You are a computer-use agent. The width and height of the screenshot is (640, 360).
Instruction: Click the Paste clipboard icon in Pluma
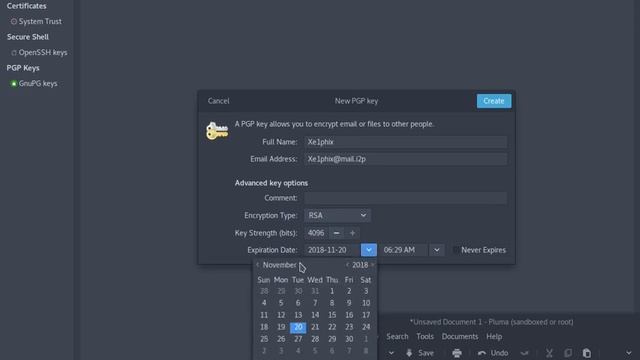[587, 353]
